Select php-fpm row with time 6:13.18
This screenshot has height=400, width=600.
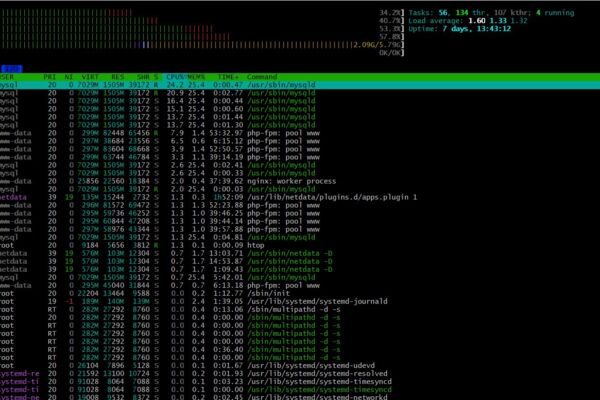click(x=300, y=286)
